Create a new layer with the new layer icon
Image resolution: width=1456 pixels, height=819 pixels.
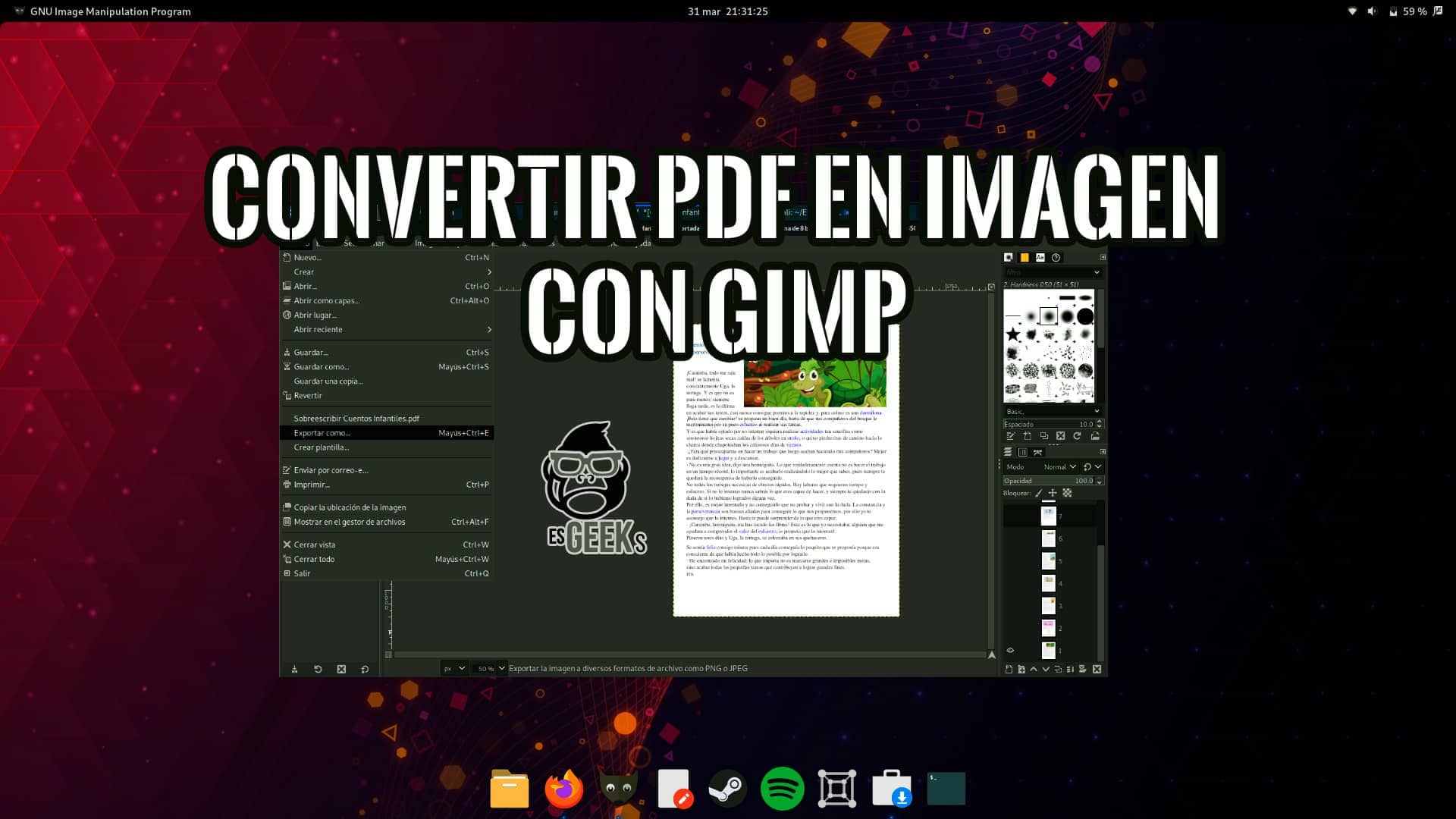click(x=1009, y=670)
